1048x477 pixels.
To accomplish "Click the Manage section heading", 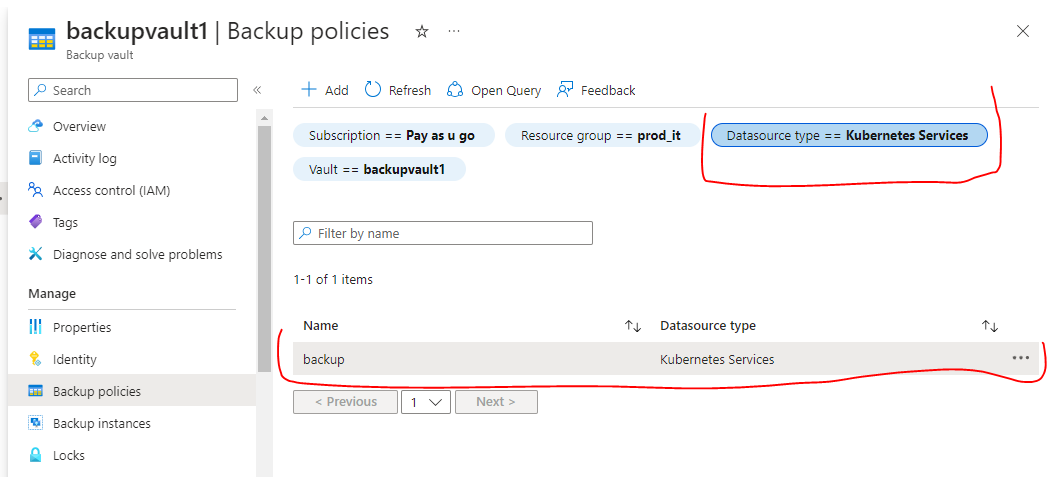I will coord(52,293).
